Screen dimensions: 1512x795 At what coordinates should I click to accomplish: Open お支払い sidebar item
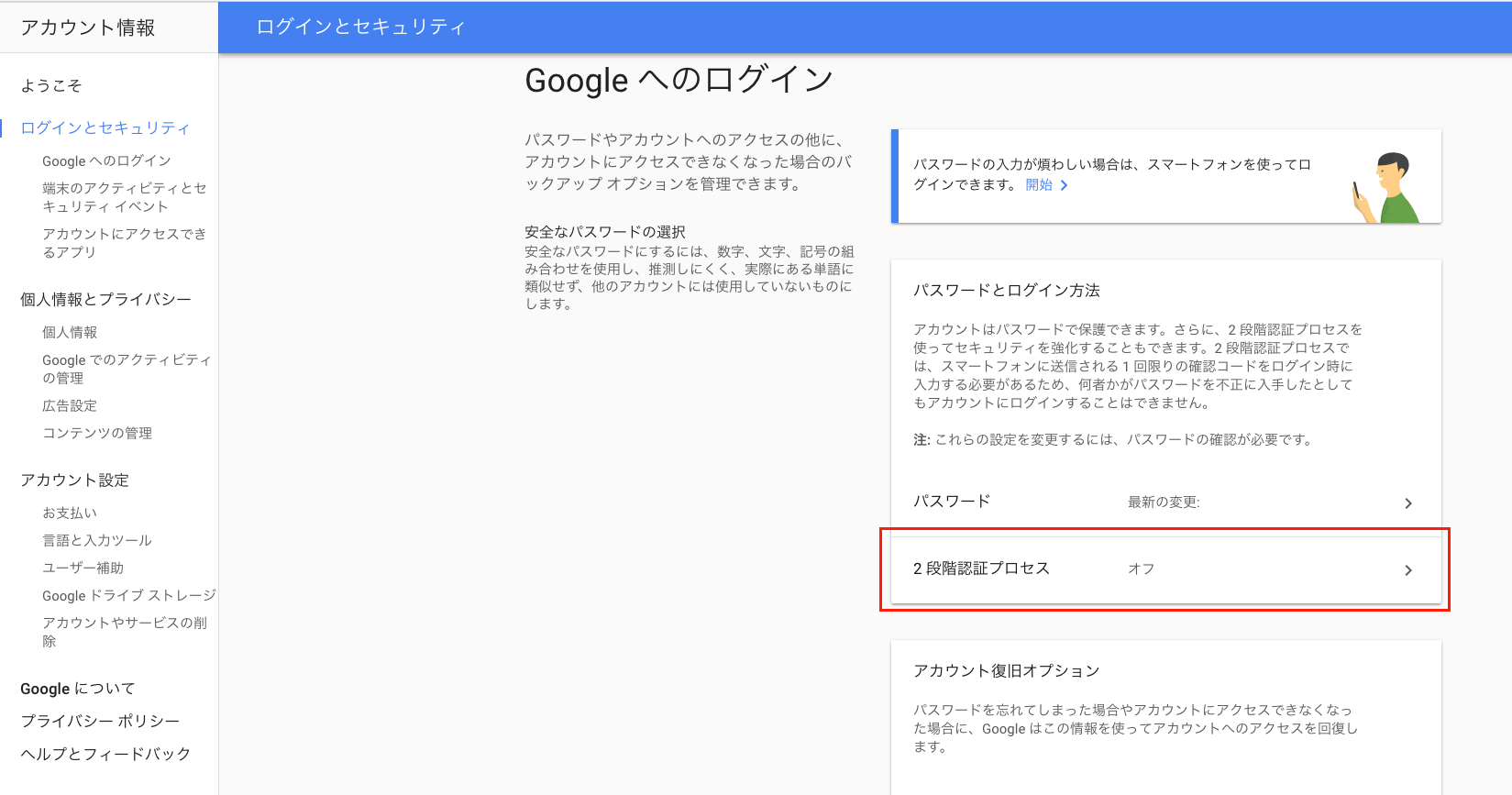coord(70,513)
